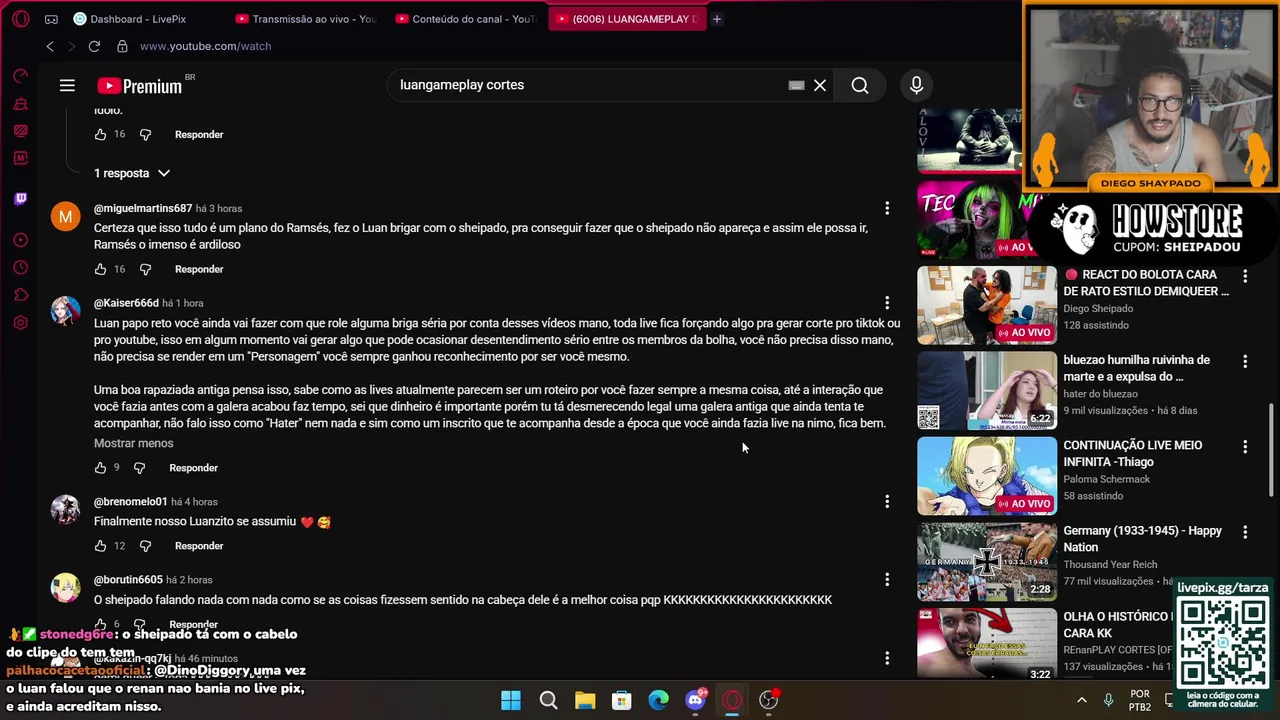Reply to @brenomelo01 with Responder
The image size is (1280, 720).
(199, 546)
